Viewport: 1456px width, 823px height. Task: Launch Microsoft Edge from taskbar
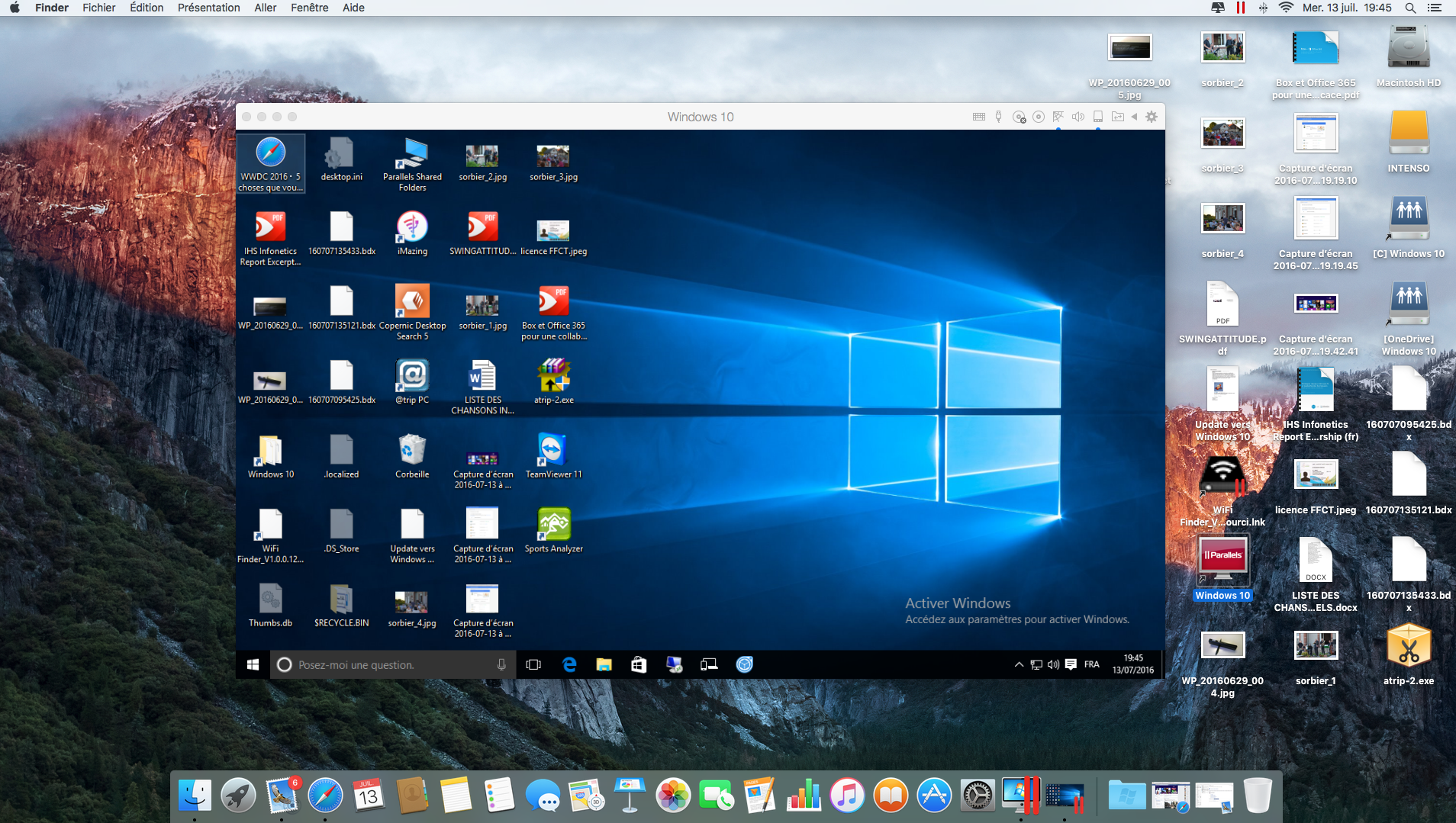pos(569,664)
